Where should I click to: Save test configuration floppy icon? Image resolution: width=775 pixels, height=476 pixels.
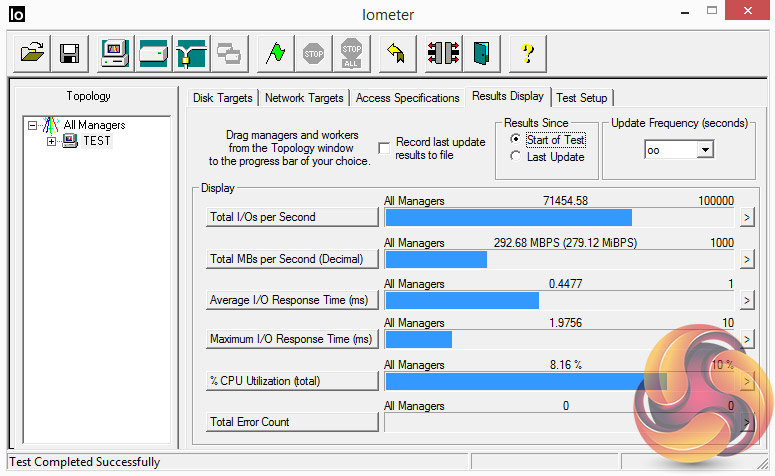point(70,53)
